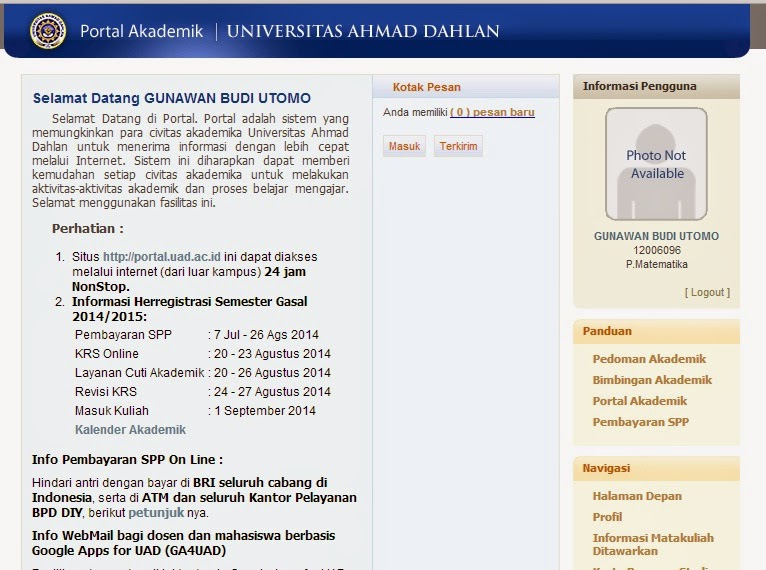Click the student ID 12006096
This screenshot has width=766, height=570.
(657, 250)
